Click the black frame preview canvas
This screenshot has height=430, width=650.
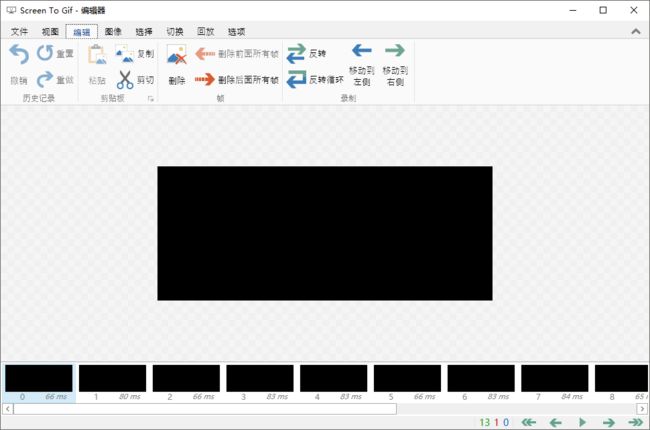click(325, 233)
